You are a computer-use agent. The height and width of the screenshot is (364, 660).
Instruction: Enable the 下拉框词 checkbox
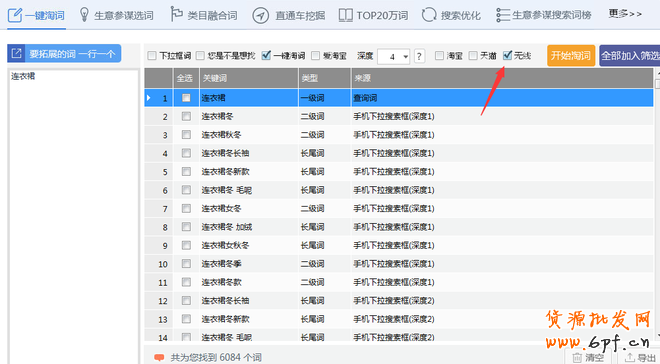(152, 56)
